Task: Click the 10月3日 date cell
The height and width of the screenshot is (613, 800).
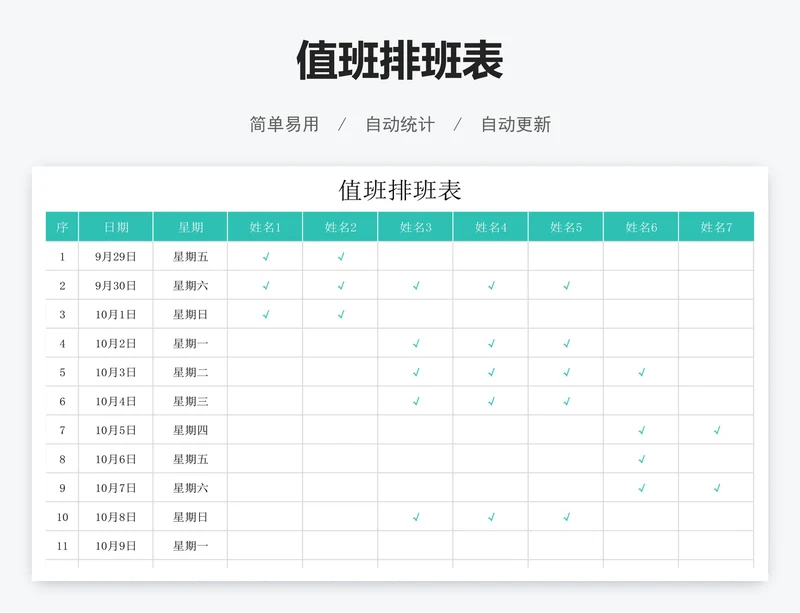Action: (116, 373)
